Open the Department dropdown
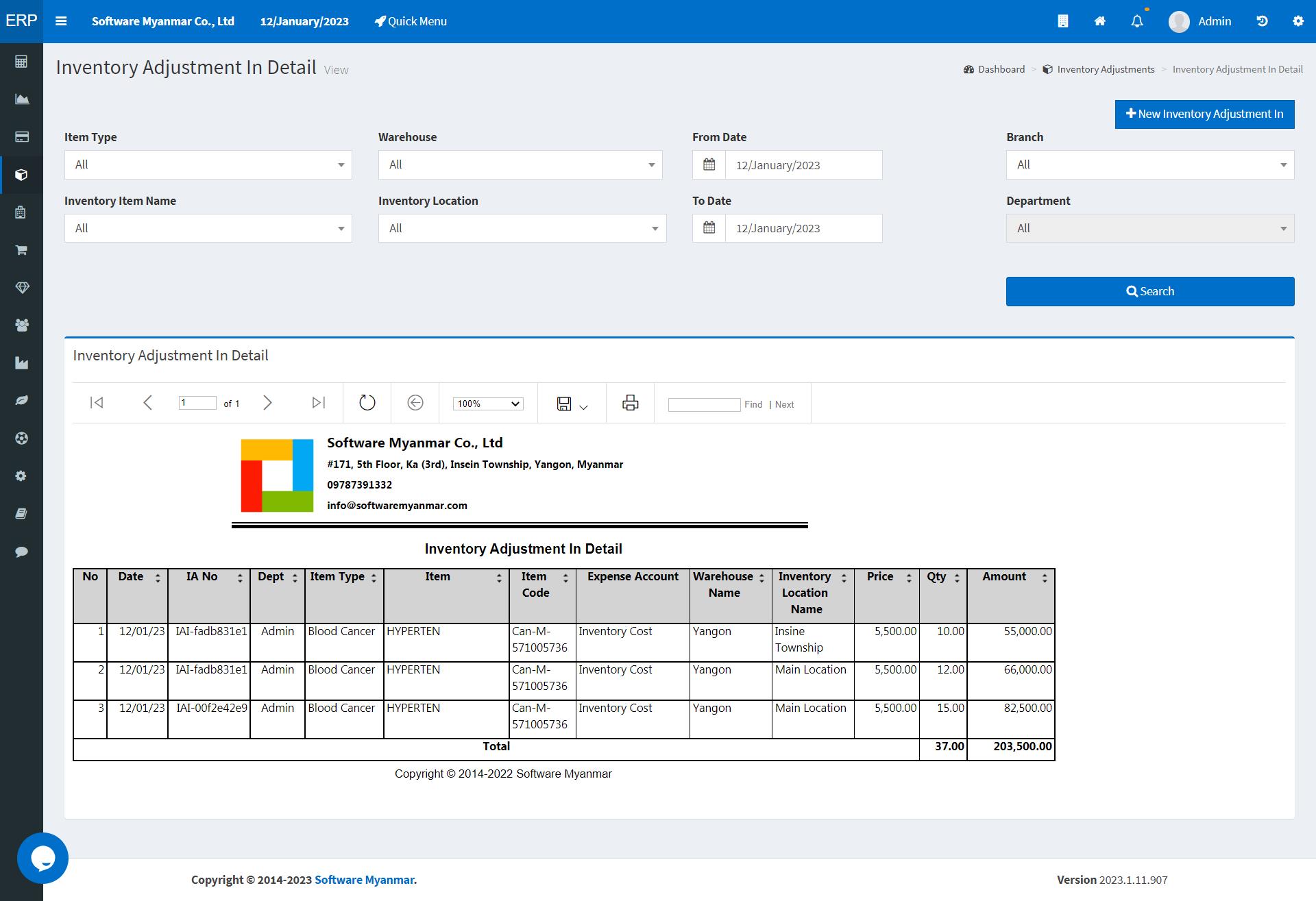1316x901 pixels. point(1150,228)
